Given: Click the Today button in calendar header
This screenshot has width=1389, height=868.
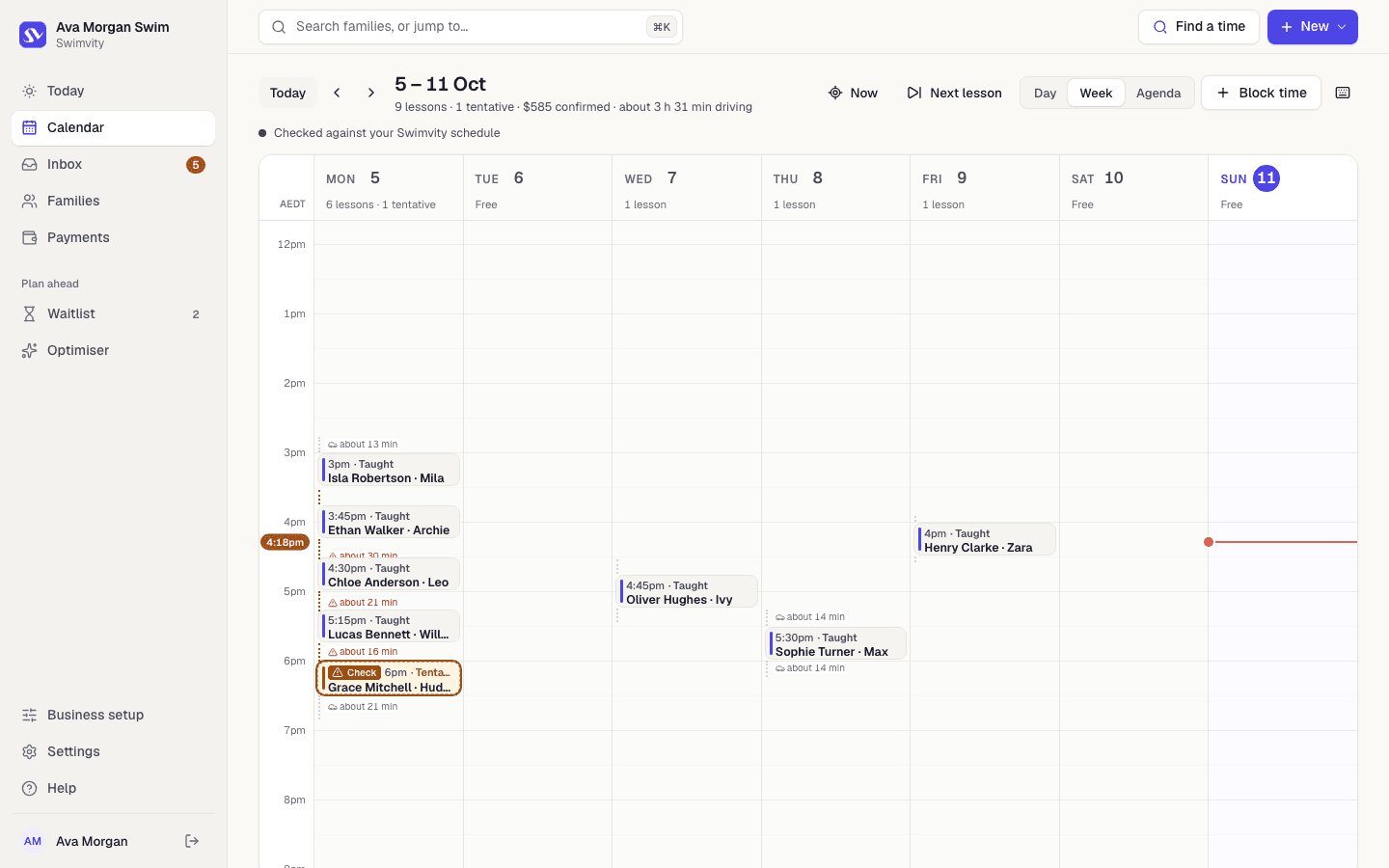Looking at the screenshot, I should [x=287, y=93].
